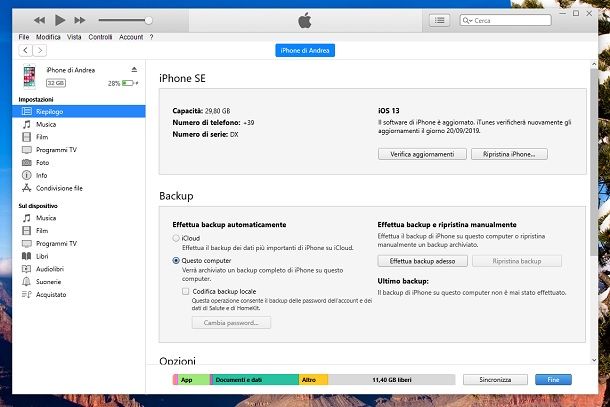This screenshot has width=610, height=407.
Task: Select the iCloud backup radio button
Action: (x=176, y=238)
